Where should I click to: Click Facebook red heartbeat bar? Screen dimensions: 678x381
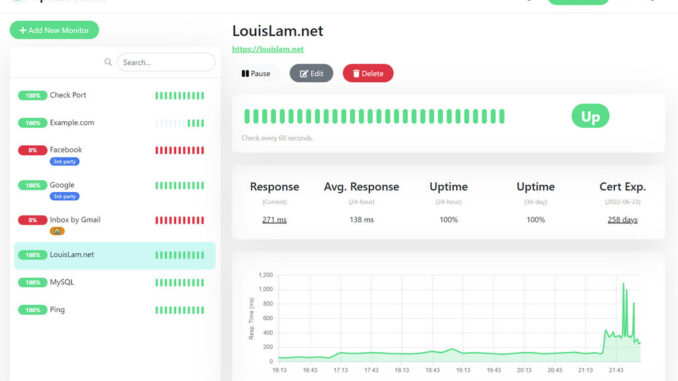pyautogui.click(x=179, y=150)
